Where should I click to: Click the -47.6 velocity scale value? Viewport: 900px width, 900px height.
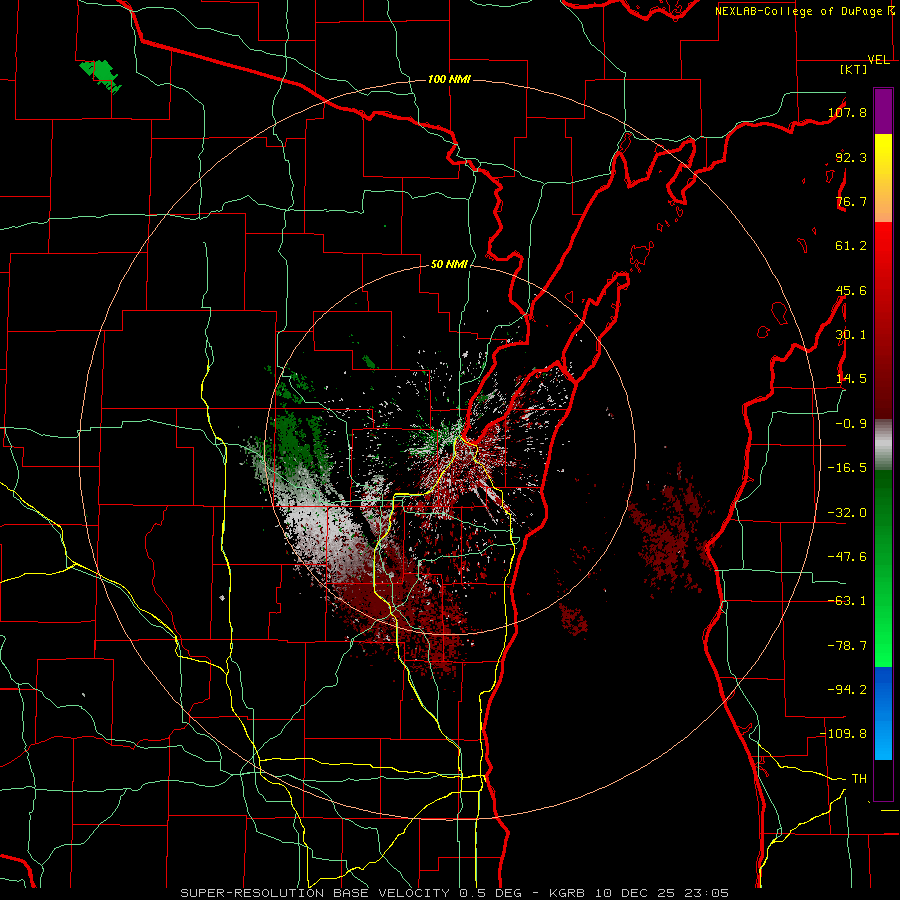click(x=847, y=557)
